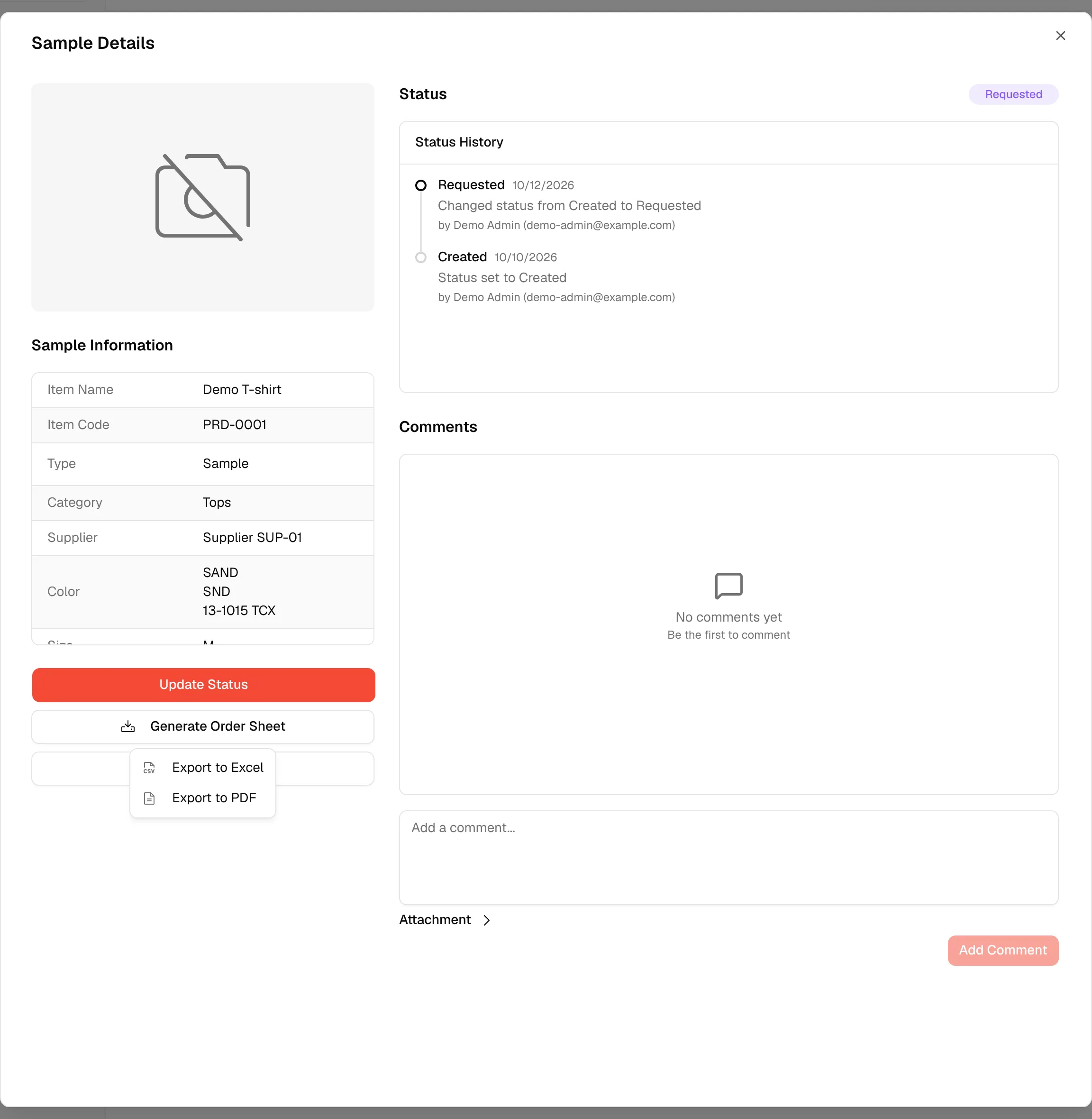This screenshot has height=1119, width=1092.
Task: Close the Sample Details dialog
Action: (1060, 36)
